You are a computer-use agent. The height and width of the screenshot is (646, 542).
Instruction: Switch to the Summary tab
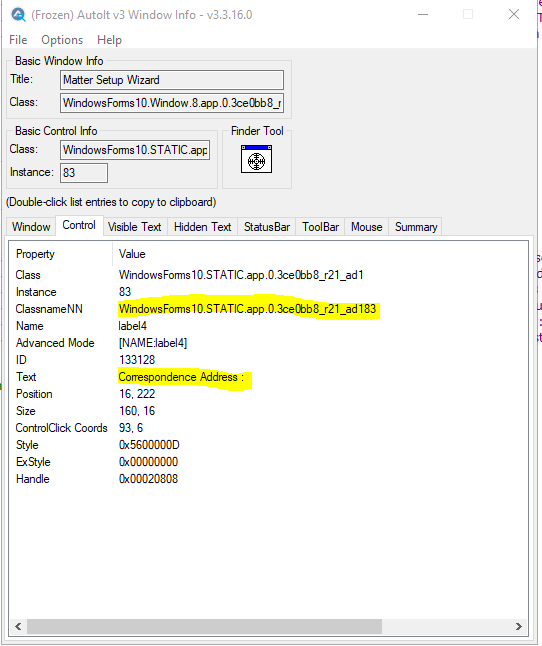[x=416, y=227]
